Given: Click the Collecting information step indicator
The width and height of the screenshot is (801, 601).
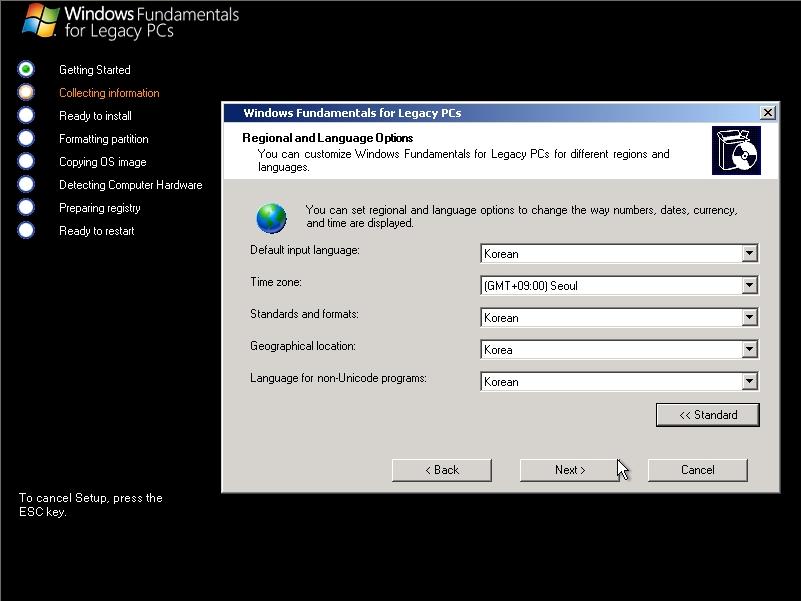Looking at the screenshot, I should (x=26, y=92).
